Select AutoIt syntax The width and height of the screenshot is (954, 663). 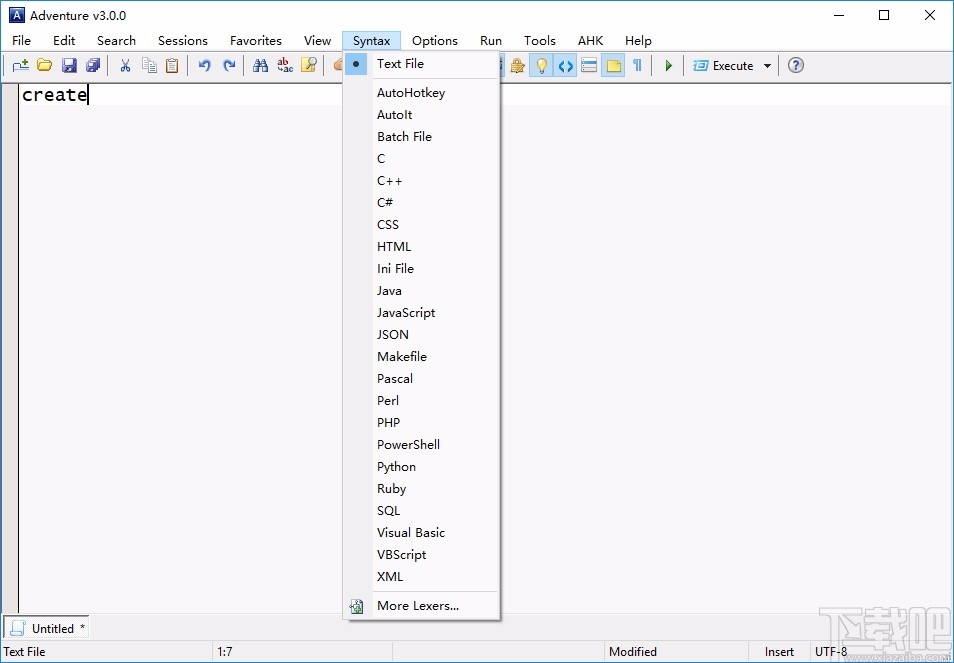tap(421, 115)
